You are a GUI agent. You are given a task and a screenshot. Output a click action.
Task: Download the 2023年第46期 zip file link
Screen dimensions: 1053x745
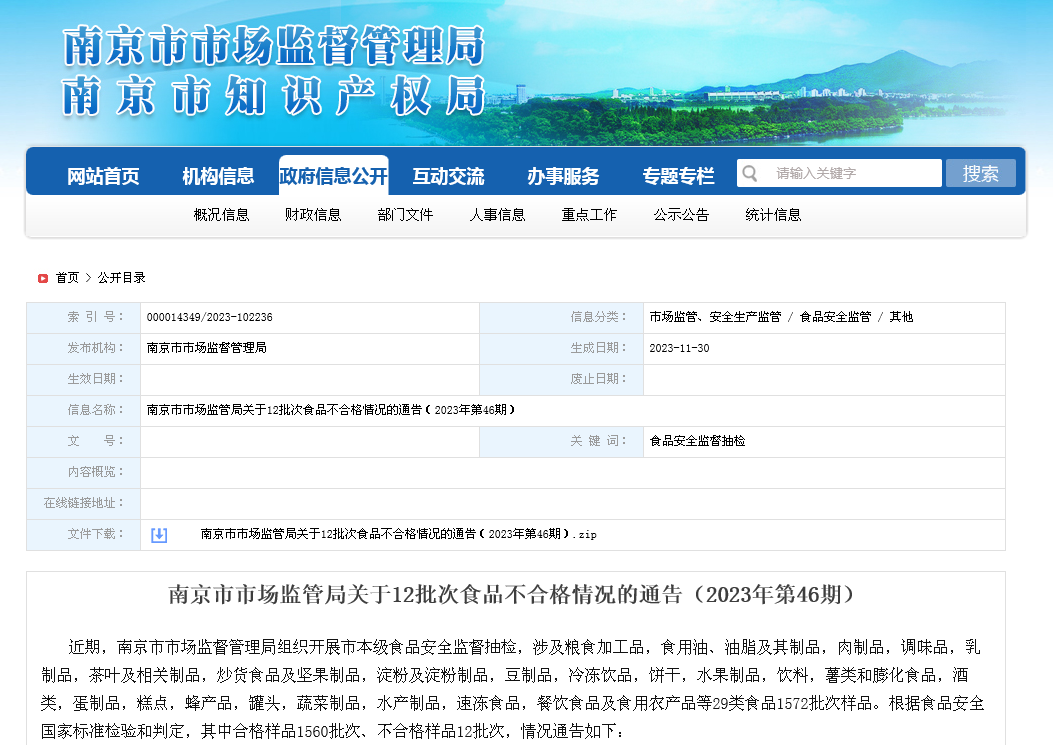tap(398, 535)
